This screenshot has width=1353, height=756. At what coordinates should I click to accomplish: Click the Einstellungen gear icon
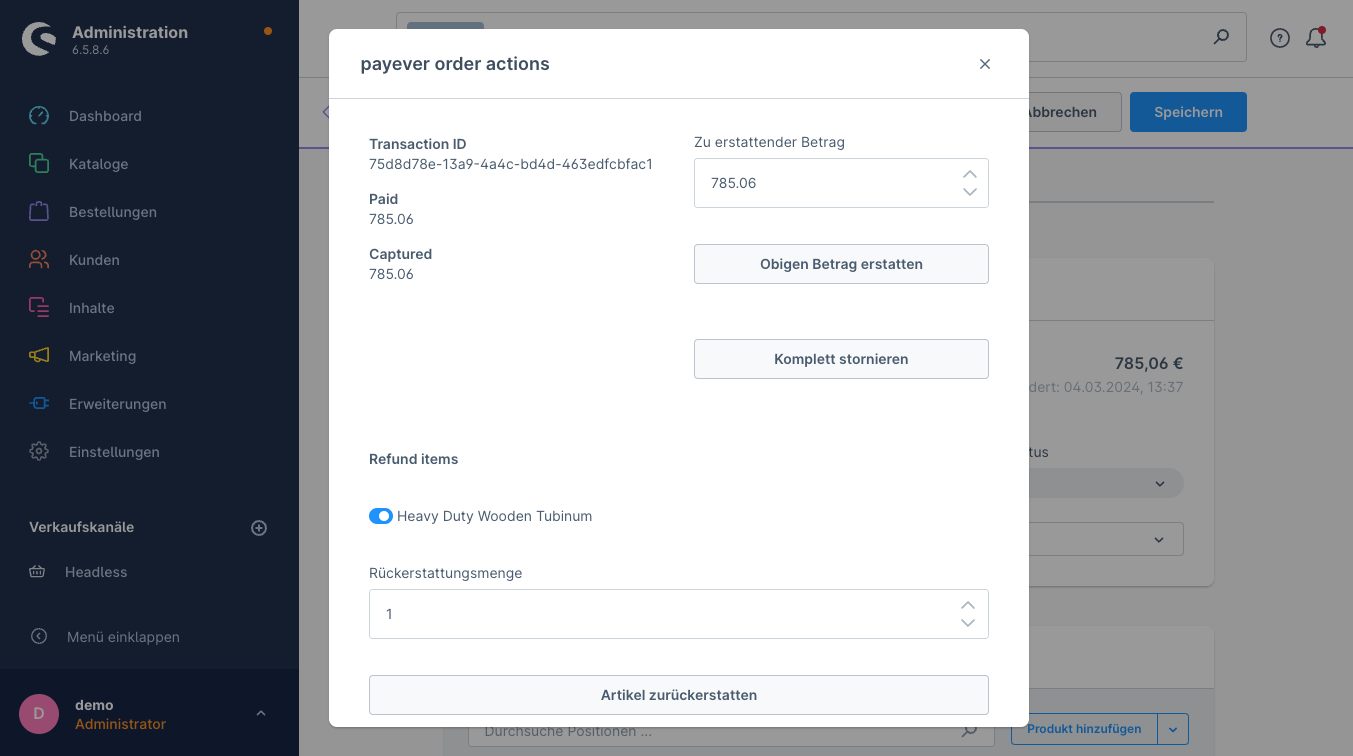tap(39, 452)
